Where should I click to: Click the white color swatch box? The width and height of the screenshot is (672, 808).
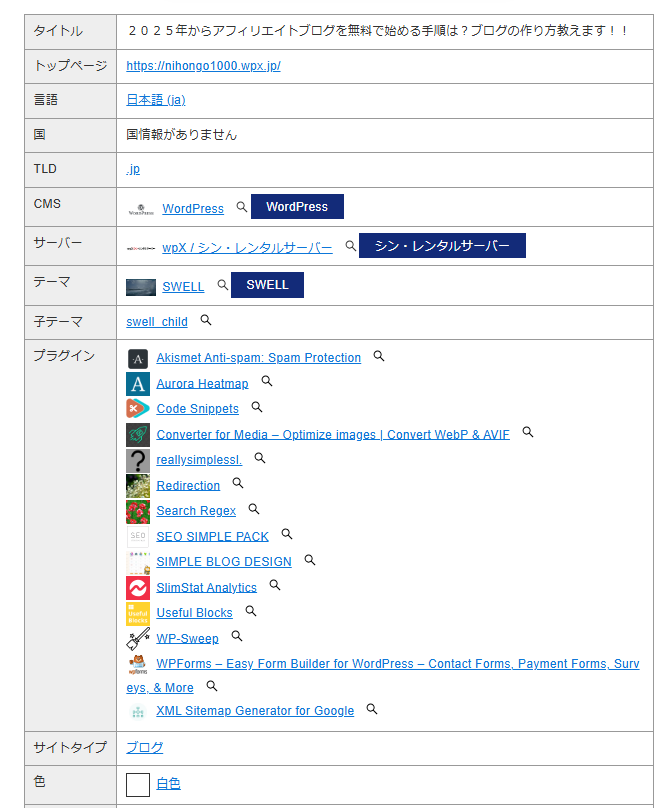coord(138,784)
